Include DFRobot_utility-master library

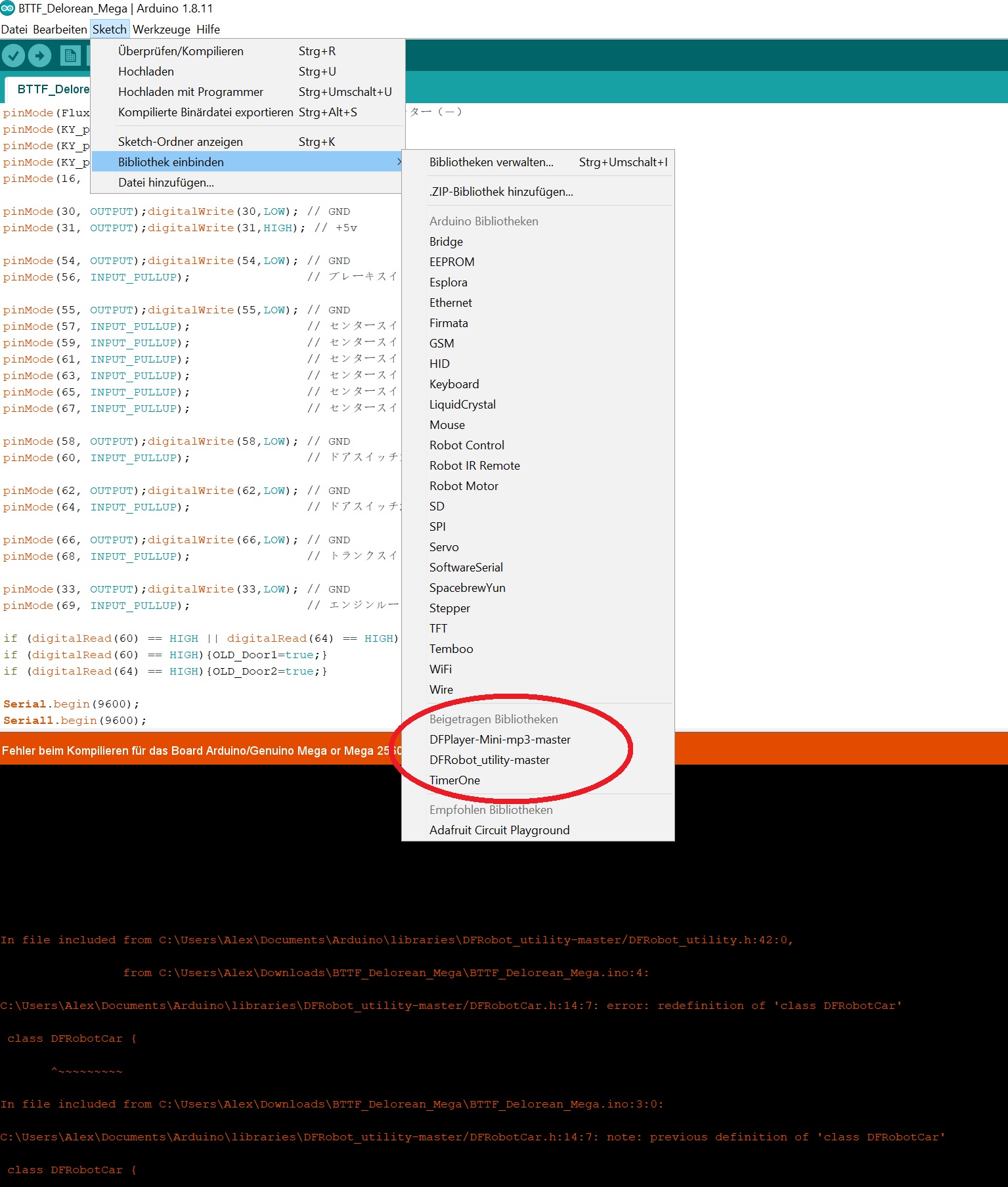[538, 760]
